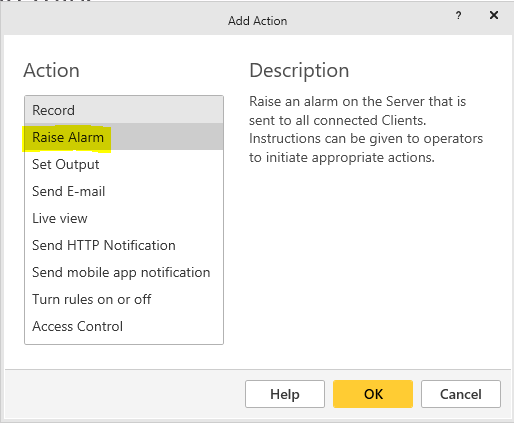Click the Add Action title bar text
This screenshot has height=425, width=514.
(x=257, y=21)
